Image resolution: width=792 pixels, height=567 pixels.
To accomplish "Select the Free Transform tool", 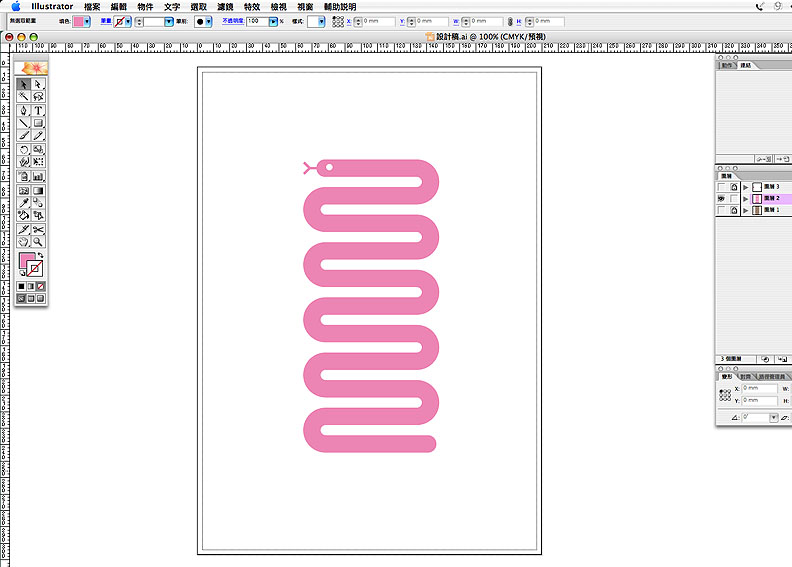I will (38, 162).
